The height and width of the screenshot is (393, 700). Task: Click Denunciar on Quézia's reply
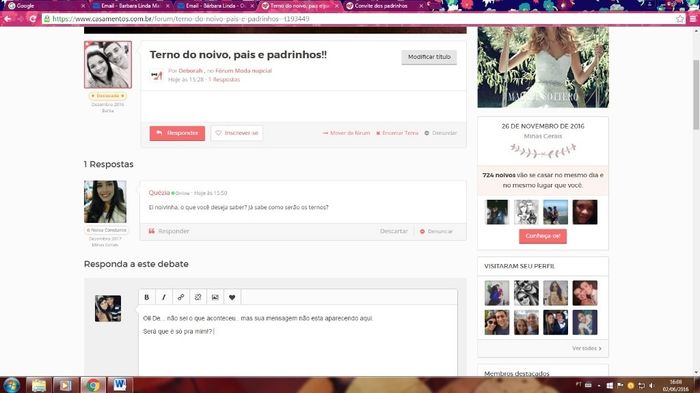437,231
